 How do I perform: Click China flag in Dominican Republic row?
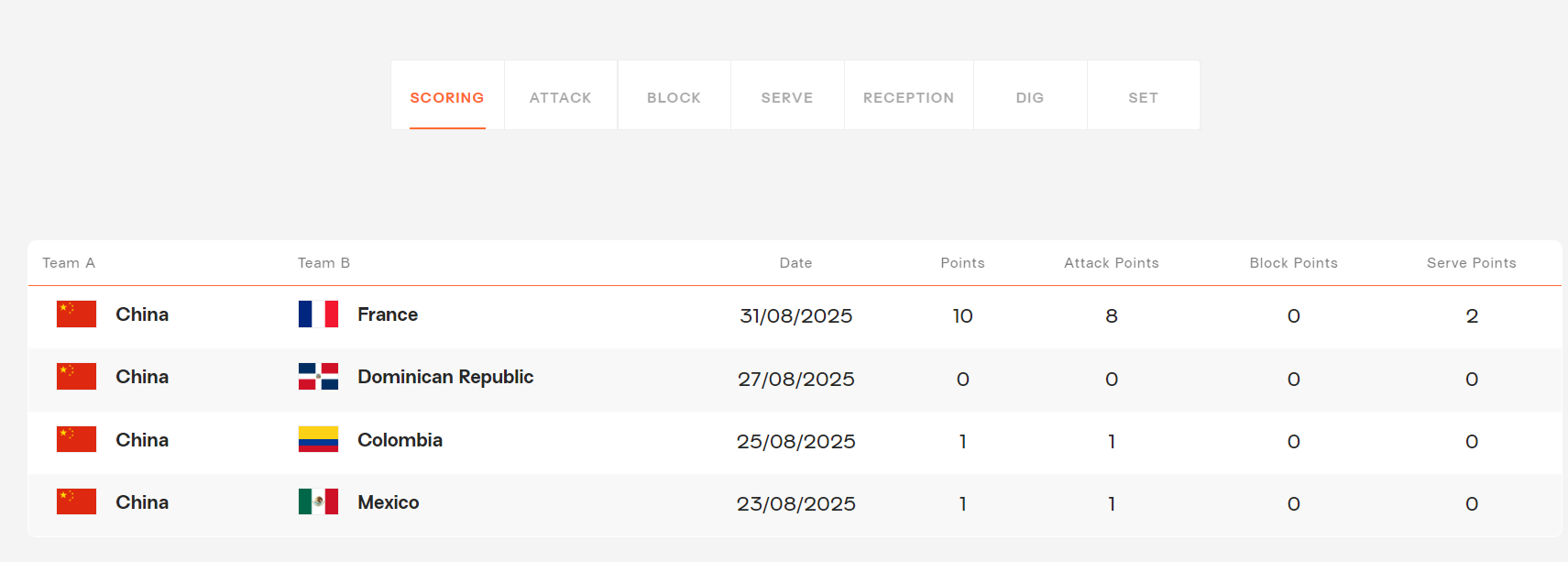[76, 377]
